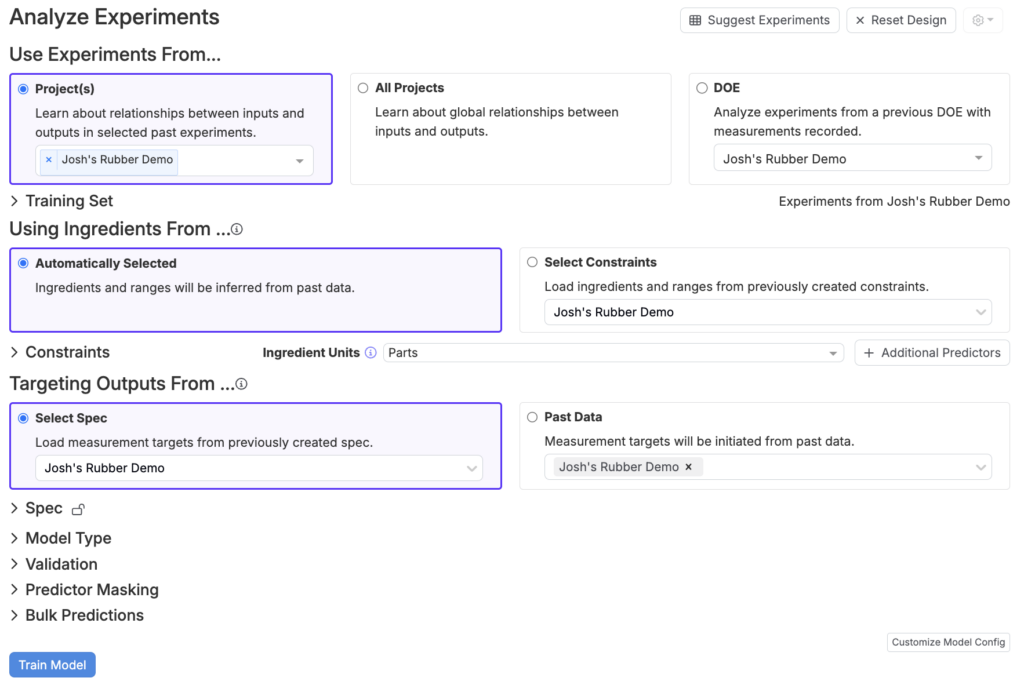This screenshot has height=685, width=1024.
Task: Open the settings gear dropdown
Action: [982, 20]
